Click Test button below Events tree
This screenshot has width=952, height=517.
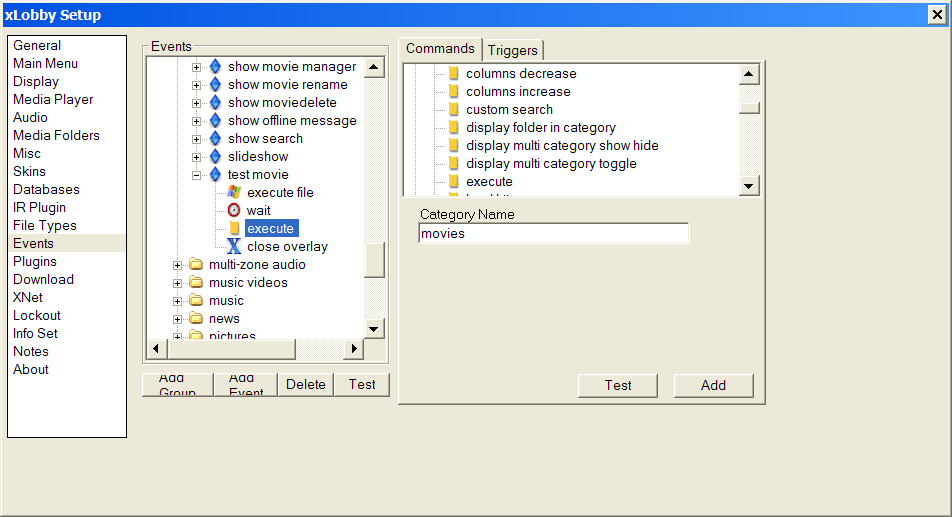362,385
